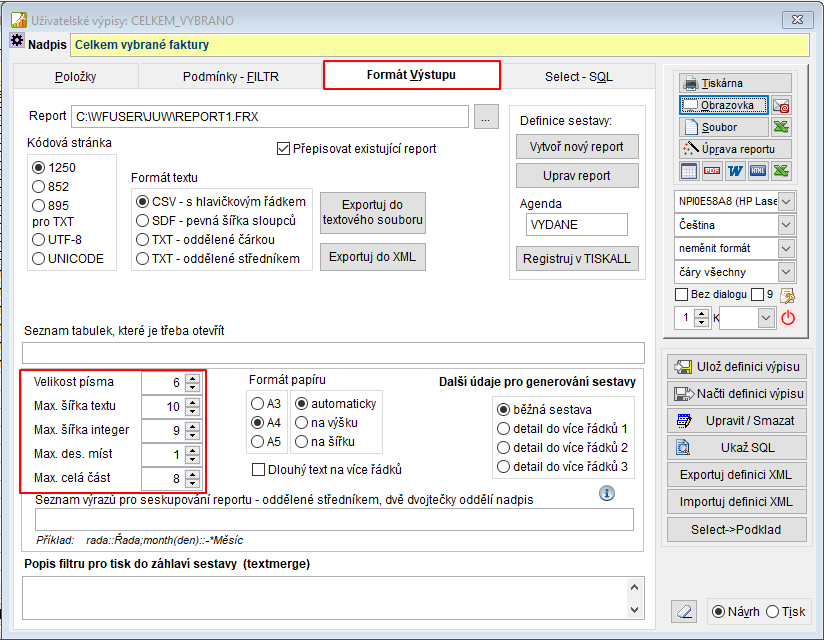Choose TXT - oddělené středníkem
Image resolution: width=824 pixels, height=640 pixels.
coord(142,259)
